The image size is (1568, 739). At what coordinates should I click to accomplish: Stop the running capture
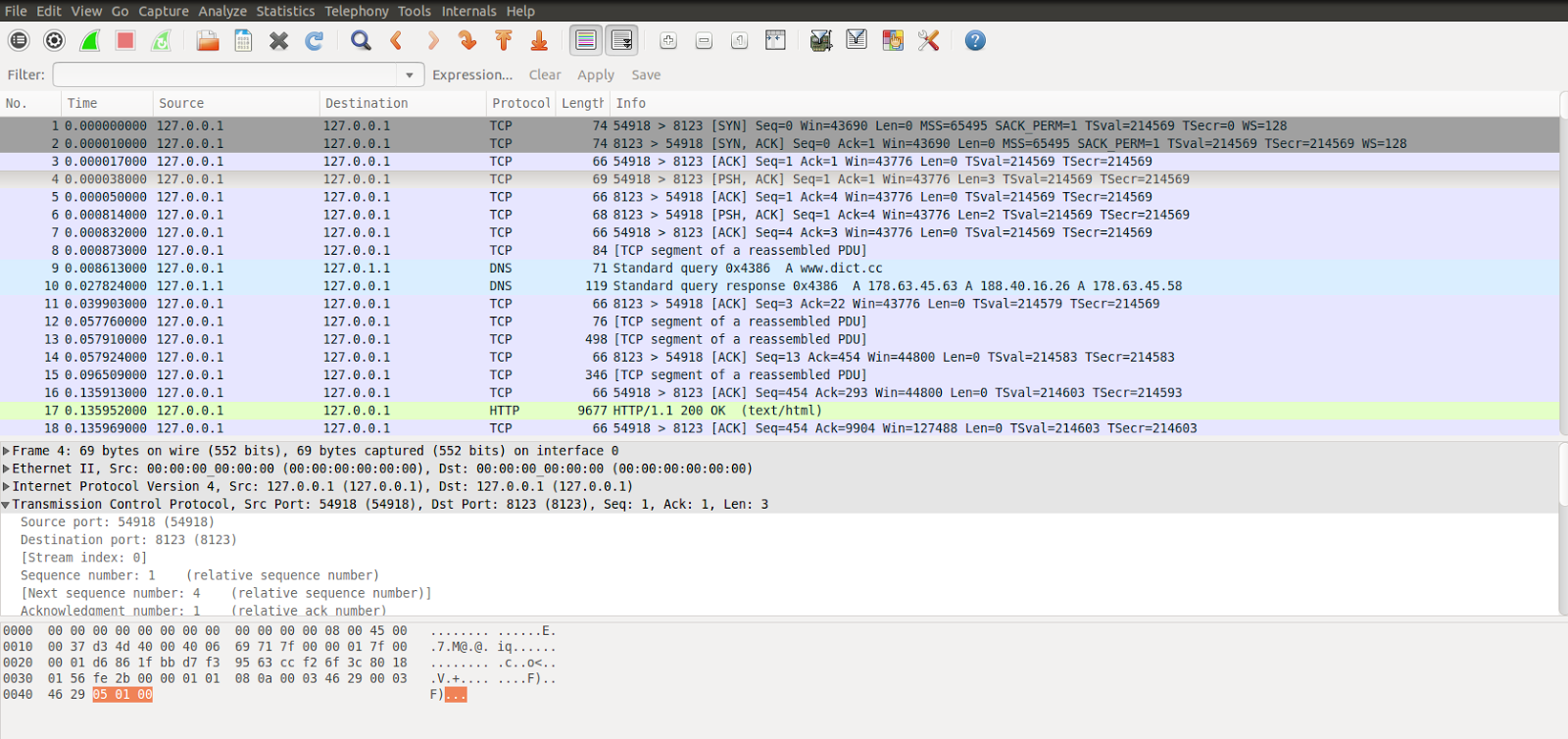[x=125, y=40]
